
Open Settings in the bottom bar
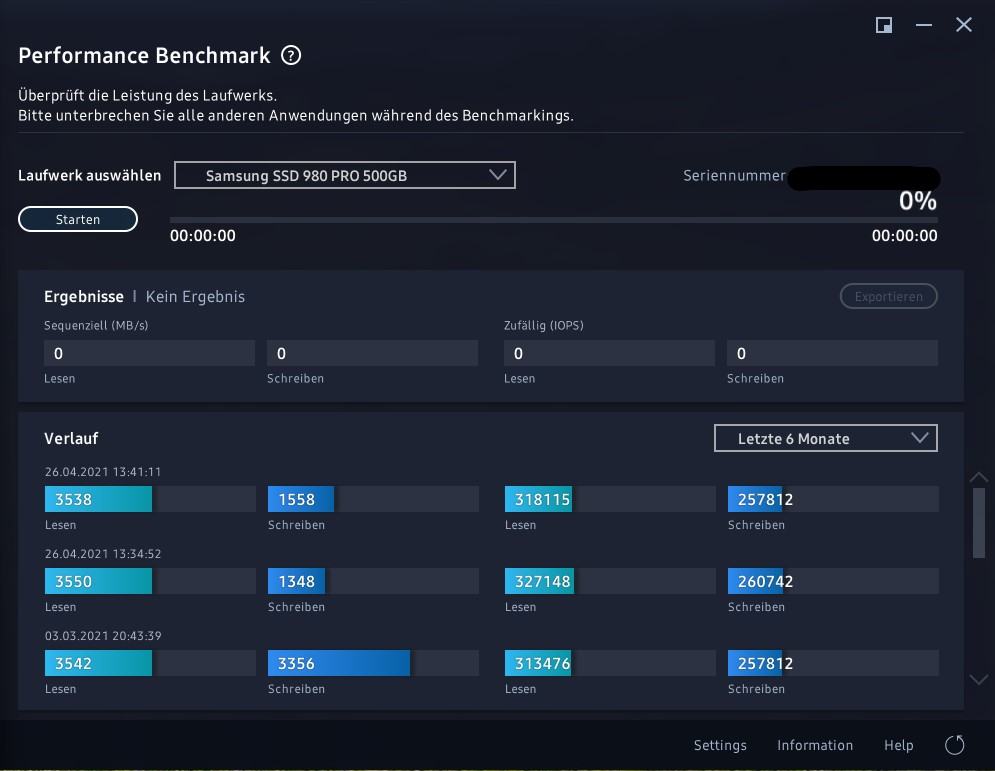click(x=720, y=745)
